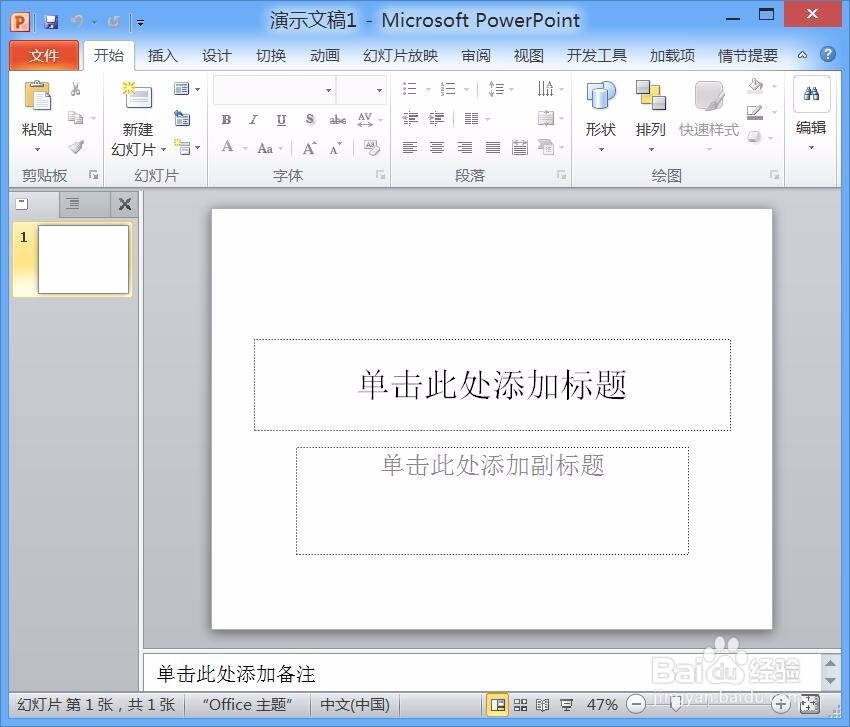Click the Paste clipboard icon
The height and width of the screenshot is (727, 850).
point(37,96)
